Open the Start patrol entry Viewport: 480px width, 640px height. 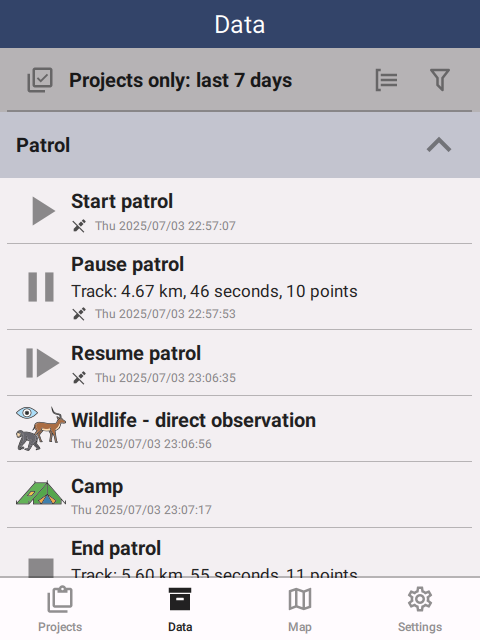coord(240,211)
